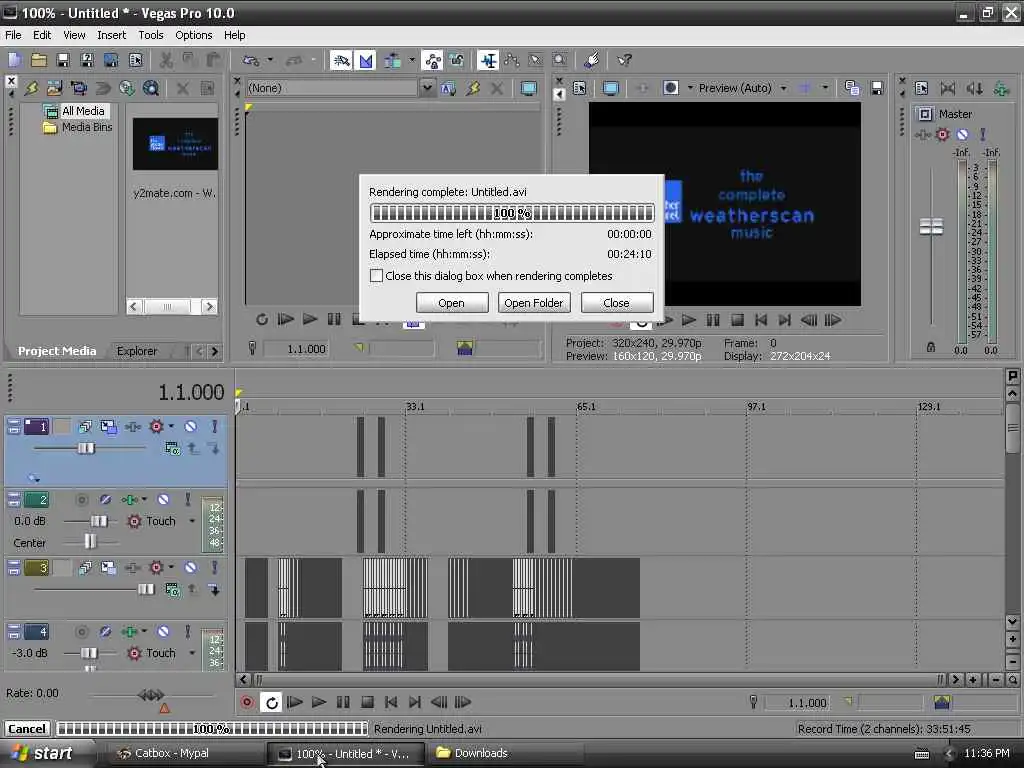Click Save Snapshot to File icon in preview

click(877, 88)
